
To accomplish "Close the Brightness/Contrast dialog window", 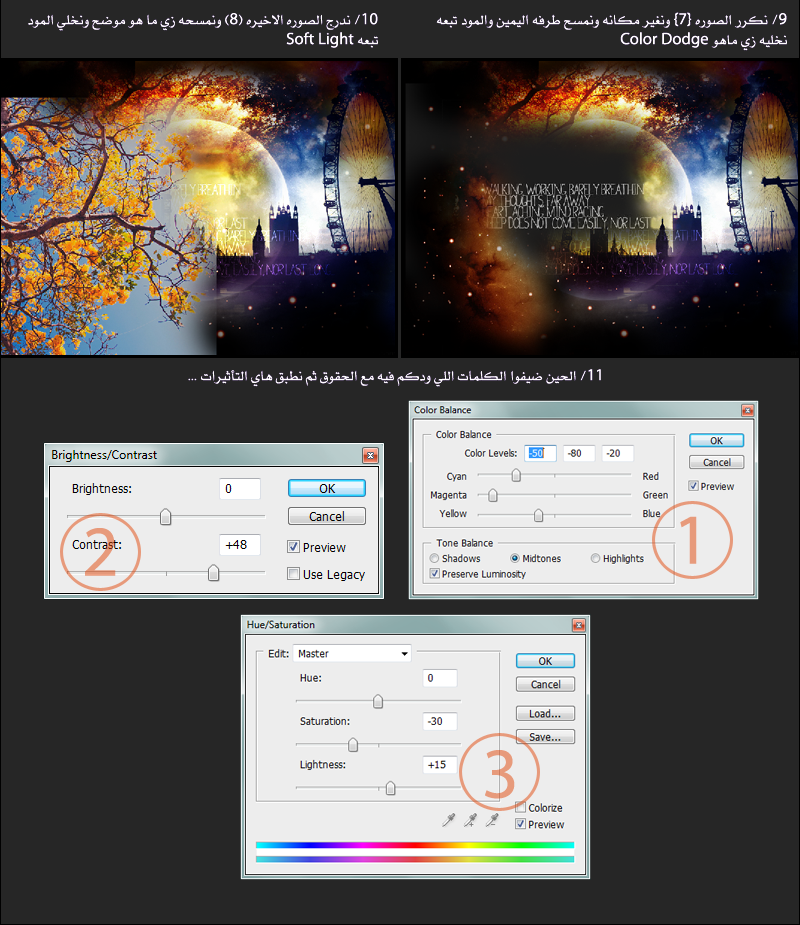I will [371, 455].
